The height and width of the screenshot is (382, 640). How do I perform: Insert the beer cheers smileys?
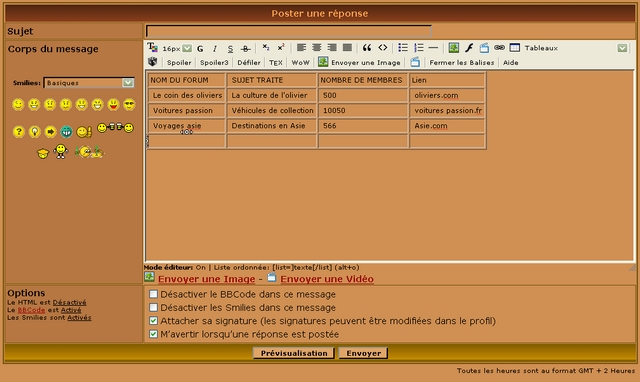(116, 128)
